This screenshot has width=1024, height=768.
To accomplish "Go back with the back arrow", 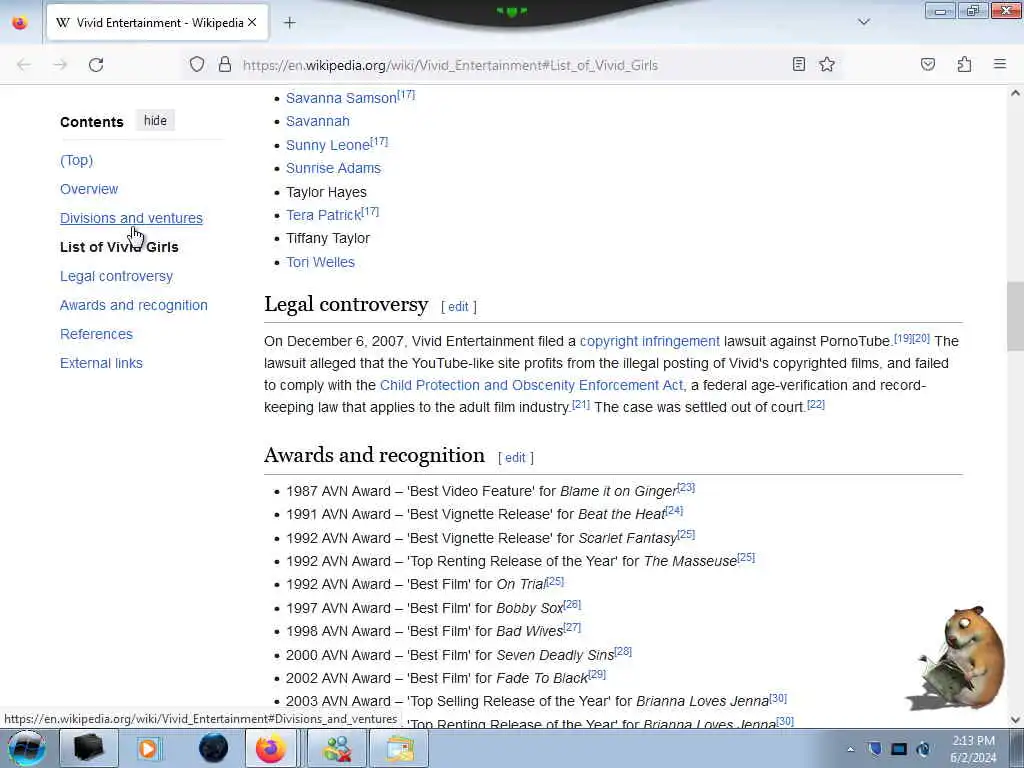I will (x=24, y=65).
